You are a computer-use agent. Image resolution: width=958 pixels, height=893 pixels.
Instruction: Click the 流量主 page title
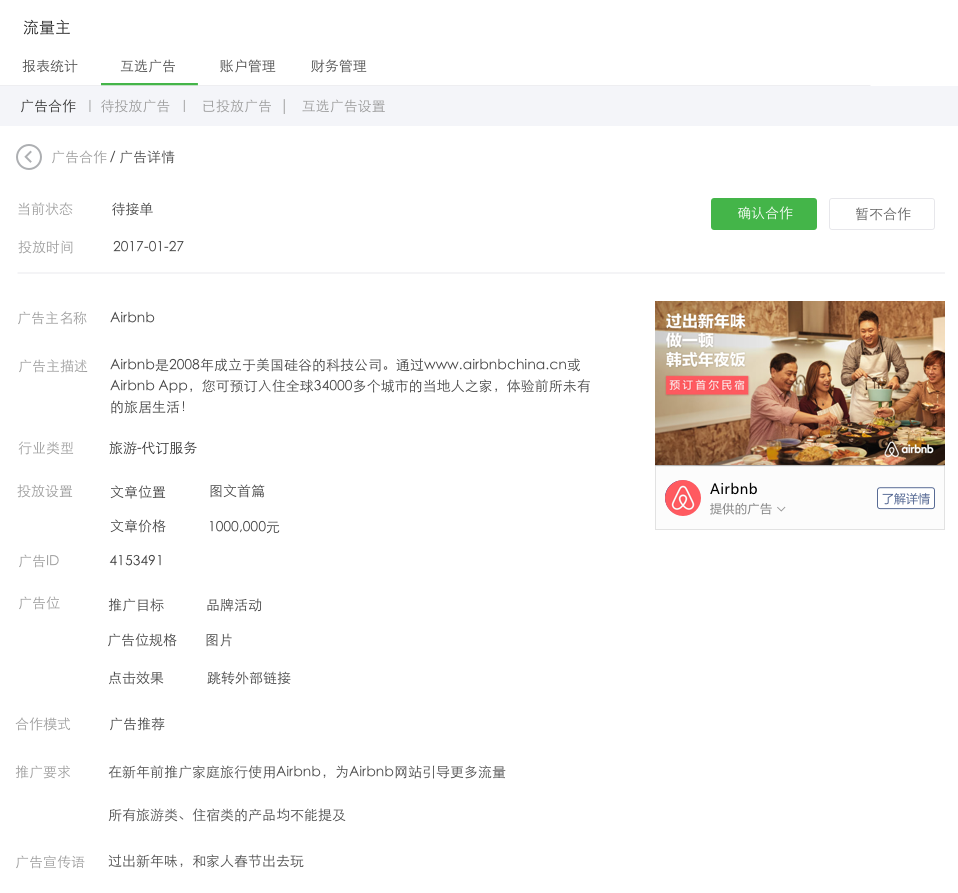coord(47,27)
